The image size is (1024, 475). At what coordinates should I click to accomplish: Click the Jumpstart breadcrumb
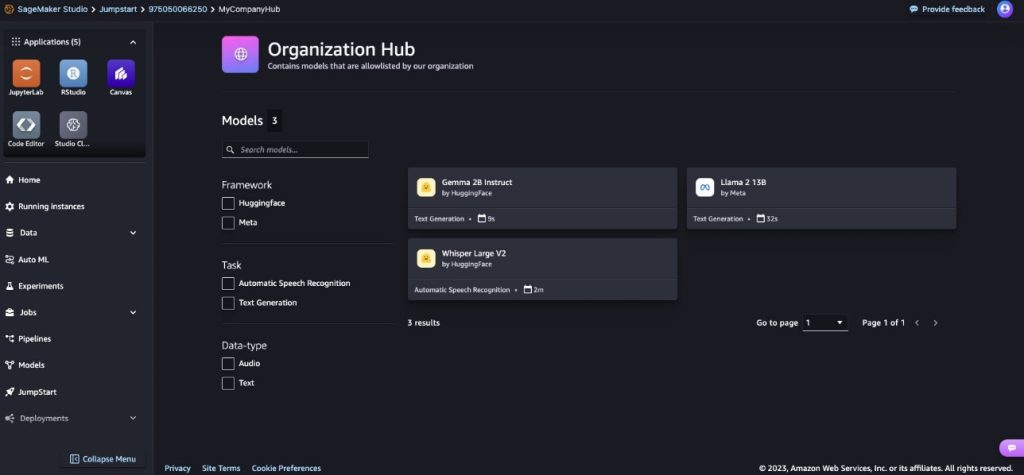(x=118, y=9)
